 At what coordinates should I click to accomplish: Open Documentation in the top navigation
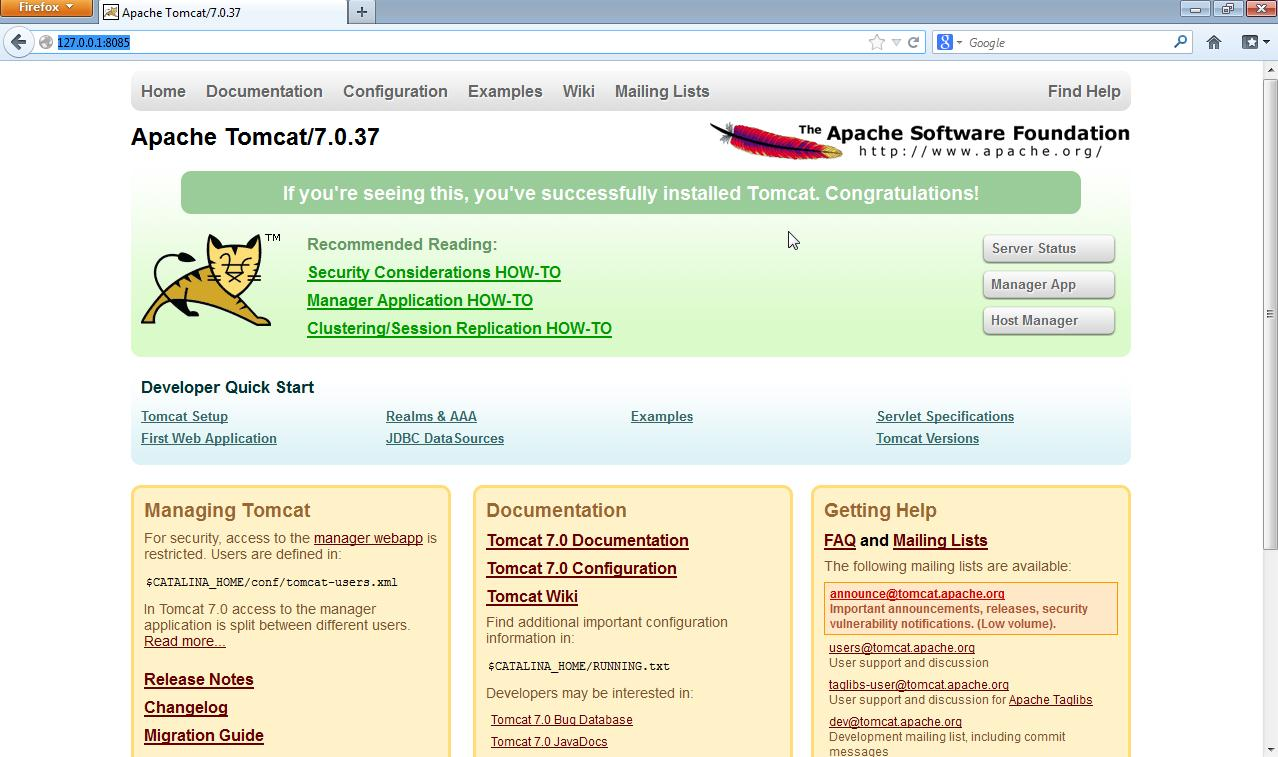[x=264, y=91]
